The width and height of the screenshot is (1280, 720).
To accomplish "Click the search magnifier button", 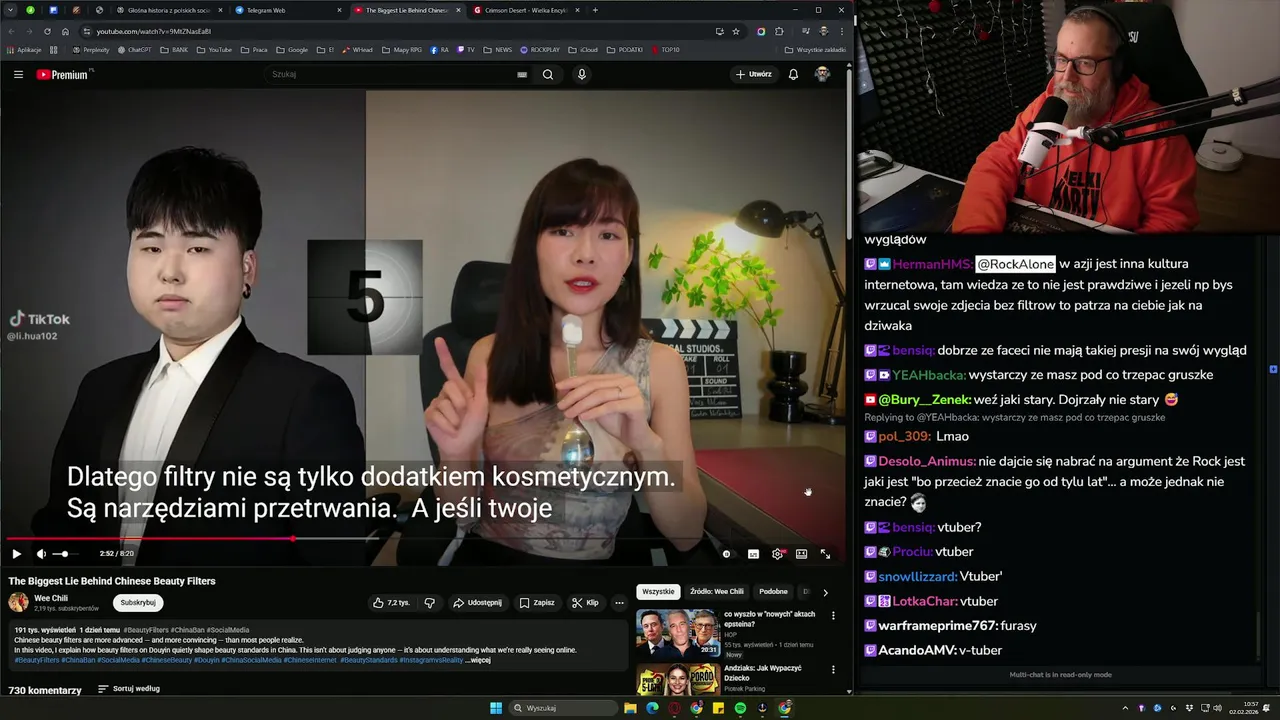I will [x=548, y=74].
